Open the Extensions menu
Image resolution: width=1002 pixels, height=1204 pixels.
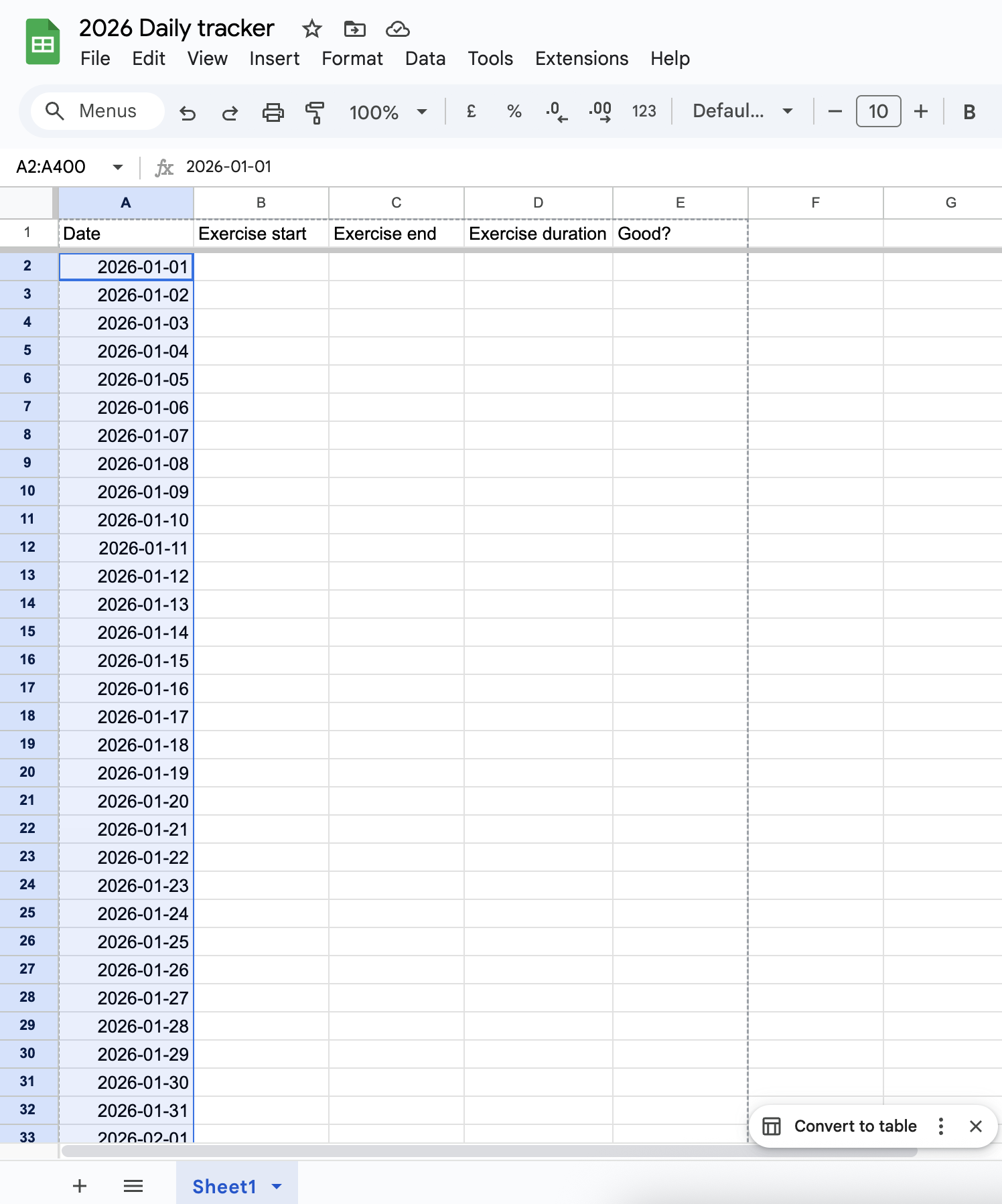pyautogui.click(x=581, y=59)
